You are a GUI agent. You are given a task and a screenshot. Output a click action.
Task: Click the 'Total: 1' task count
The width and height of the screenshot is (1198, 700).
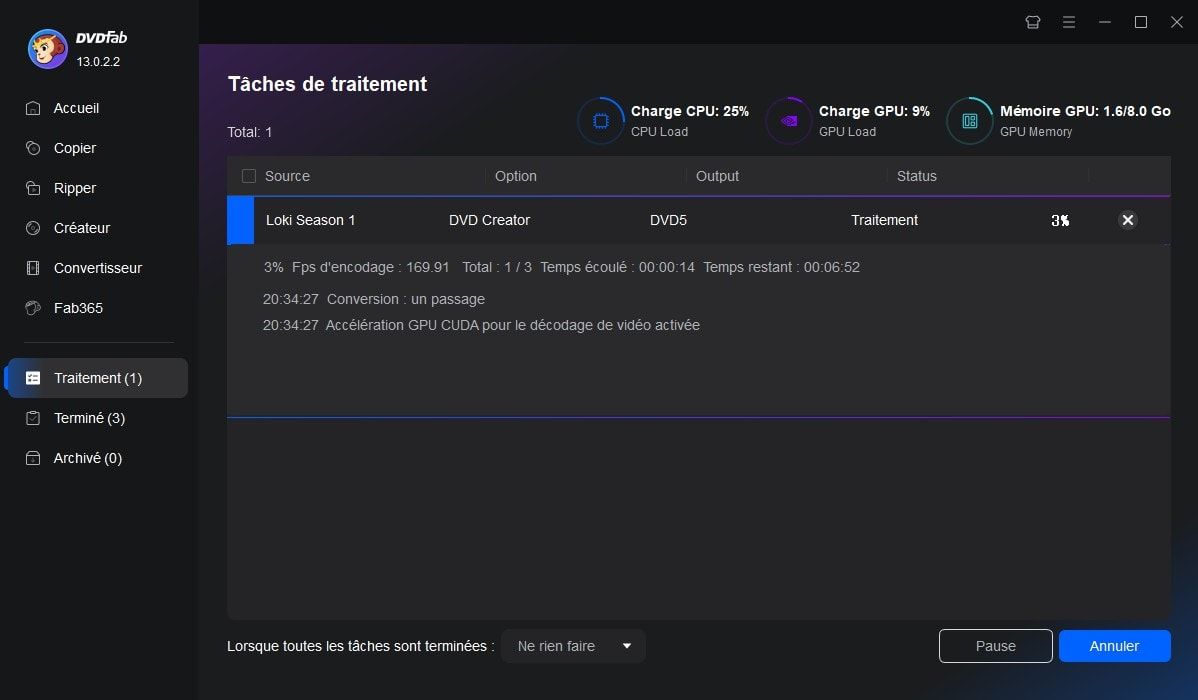pos(250,132)
